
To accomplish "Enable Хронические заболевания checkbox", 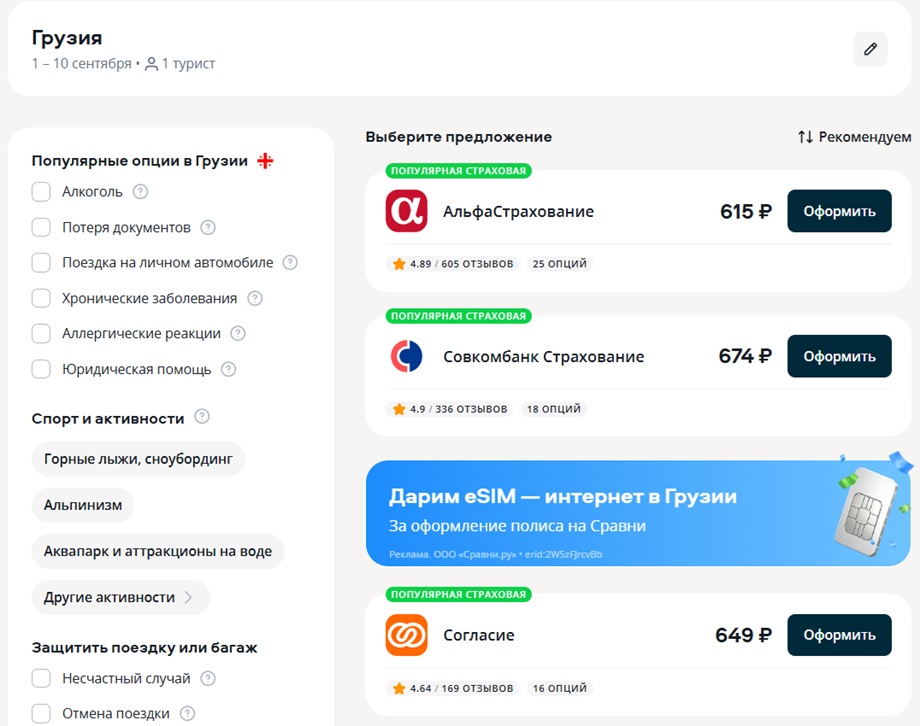I will [41, 298].
